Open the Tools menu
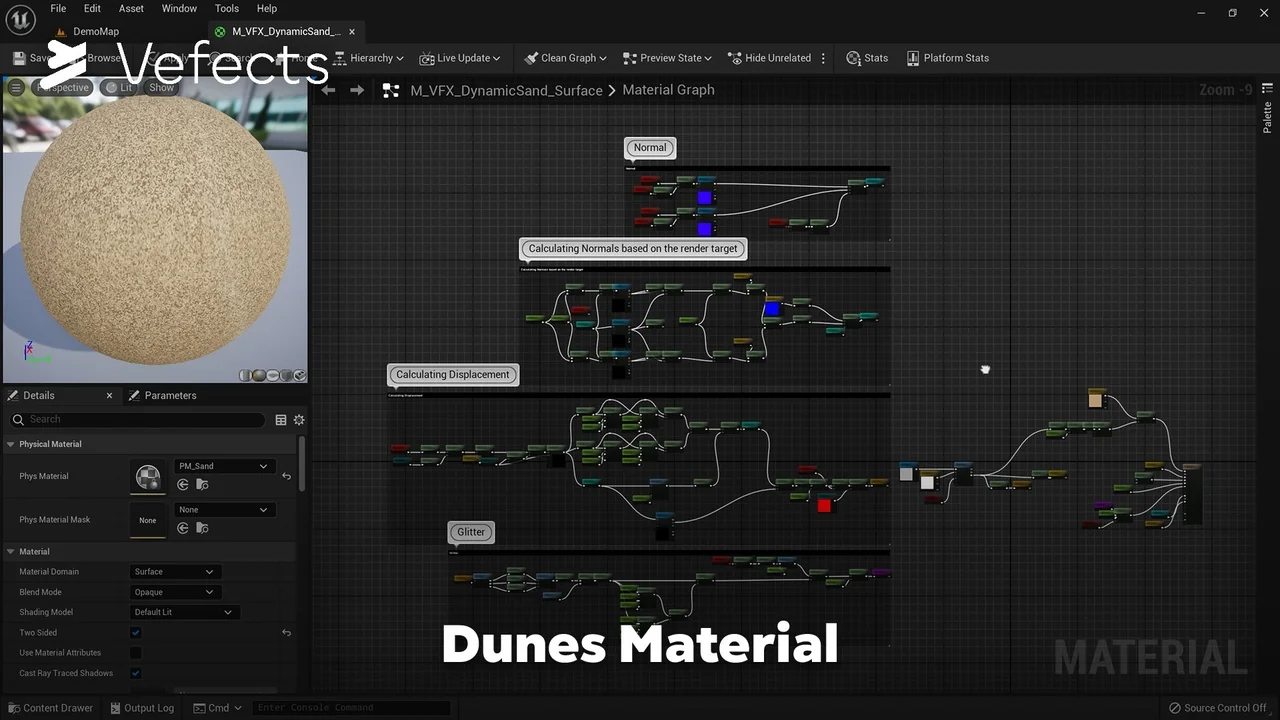The height and width of the screenshot is (720, 1280). pos(227,8)
